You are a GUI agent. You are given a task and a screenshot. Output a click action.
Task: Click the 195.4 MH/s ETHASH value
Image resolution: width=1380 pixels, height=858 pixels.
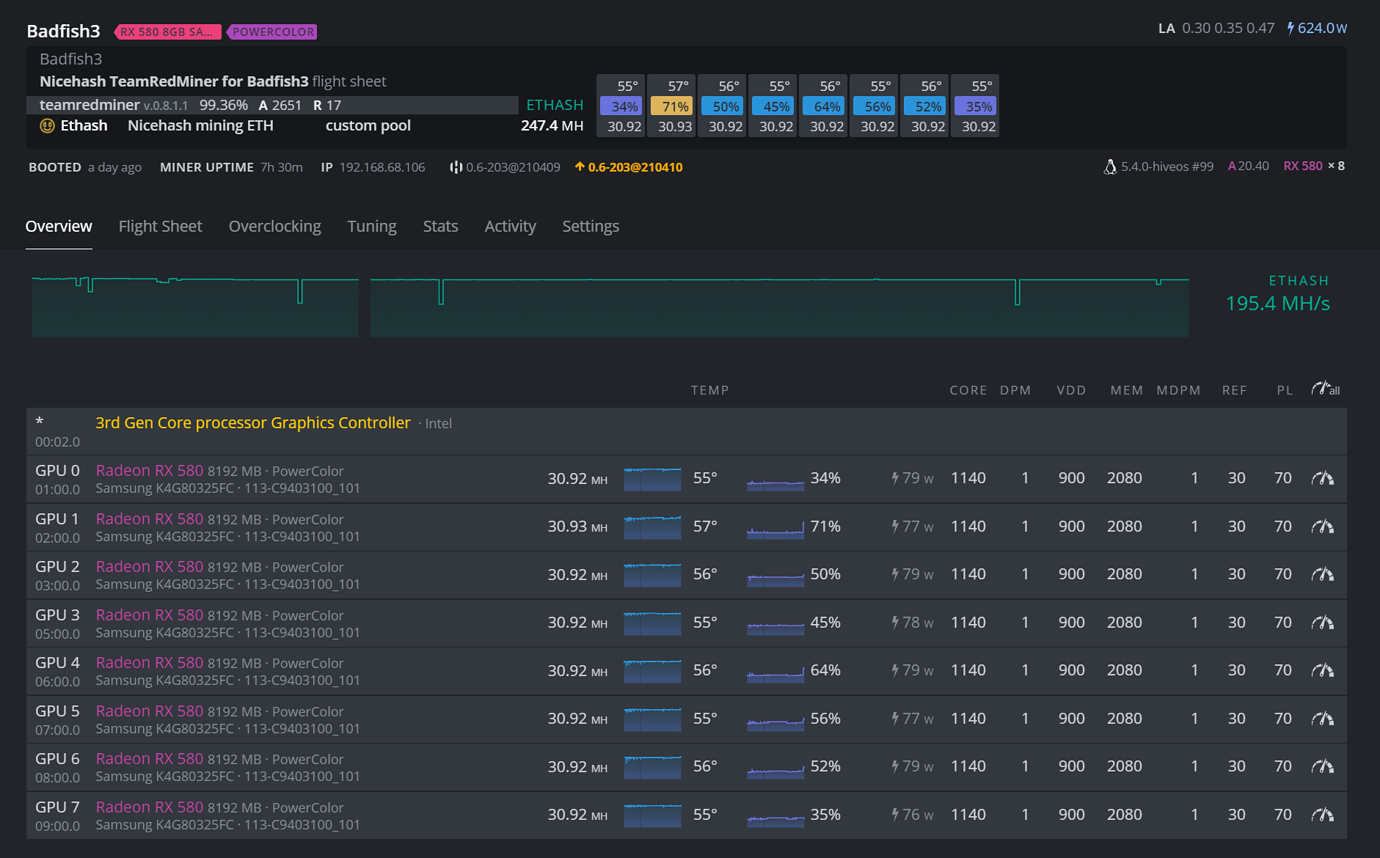click(x=1278, y=303)
